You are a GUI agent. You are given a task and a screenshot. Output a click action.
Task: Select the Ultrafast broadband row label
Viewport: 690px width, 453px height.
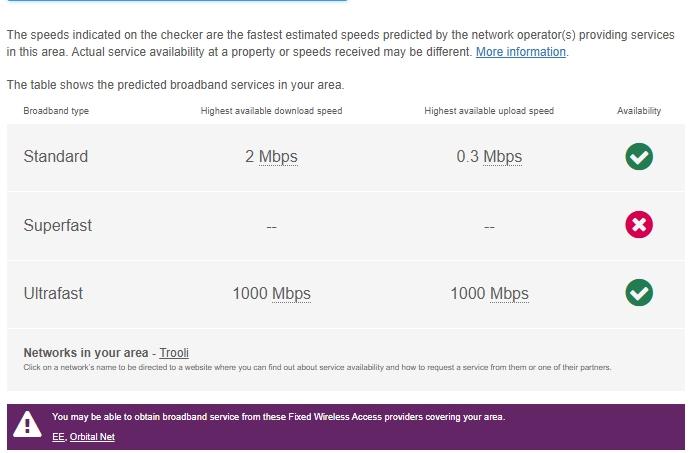tap(53, 294)
